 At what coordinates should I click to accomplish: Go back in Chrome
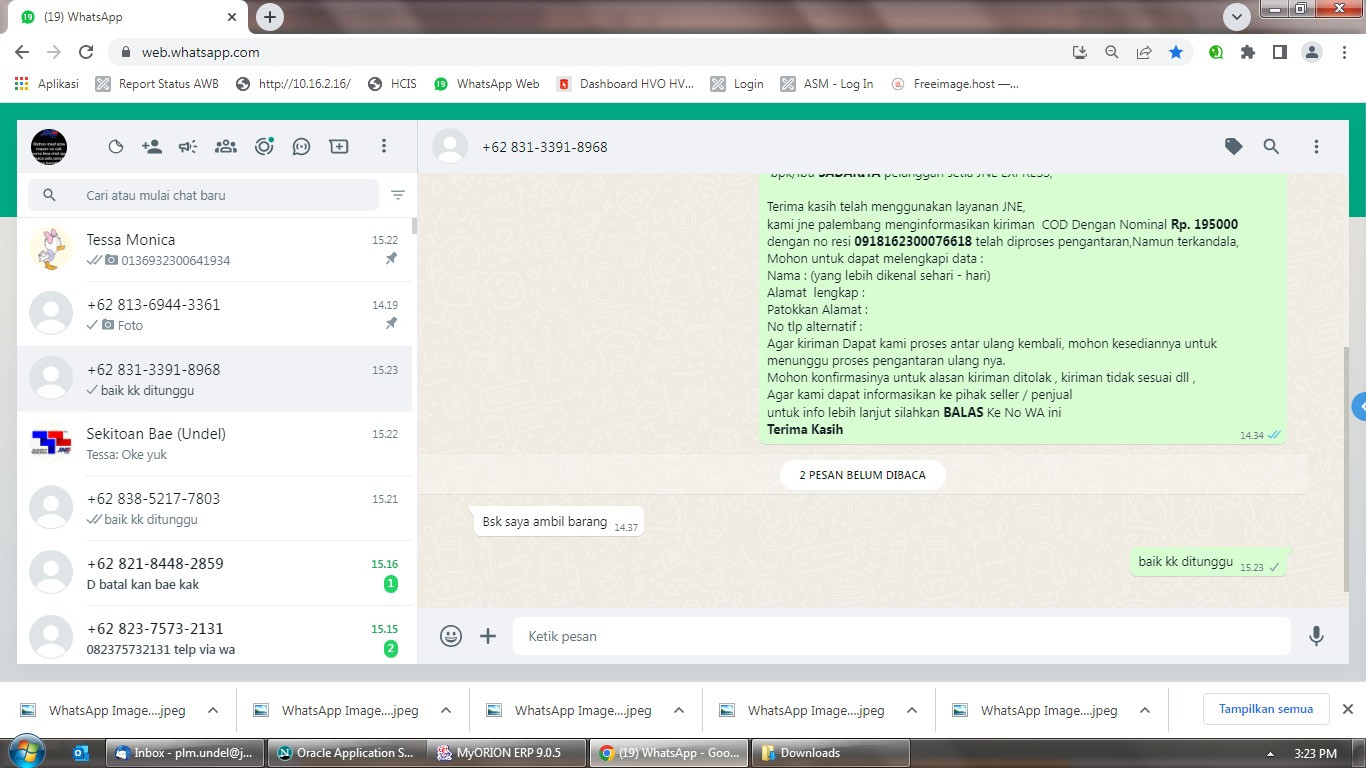coord(22,52)
